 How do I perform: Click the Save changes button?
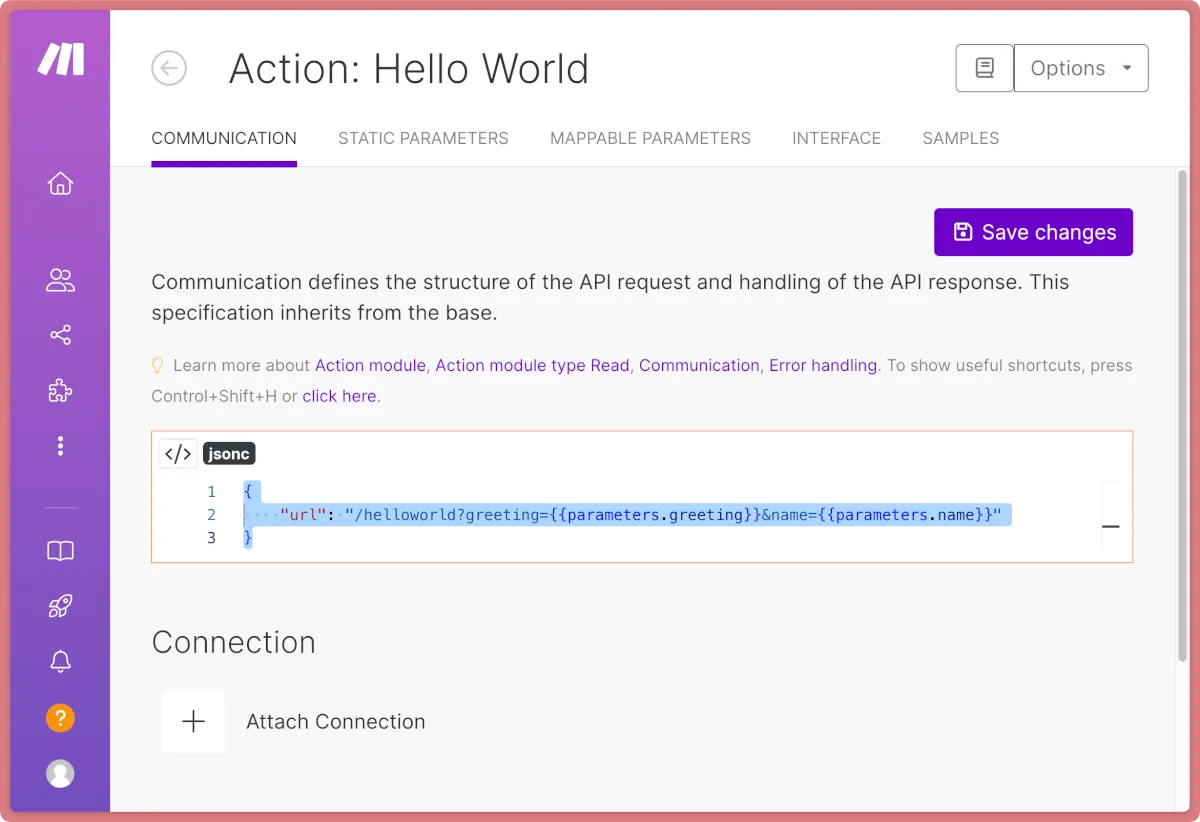[1033, 232]
